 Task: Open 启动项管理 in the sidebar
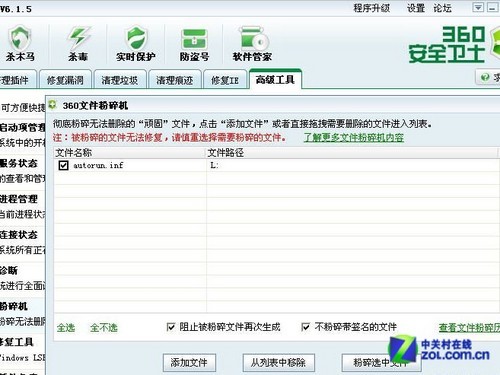[22, 128]
